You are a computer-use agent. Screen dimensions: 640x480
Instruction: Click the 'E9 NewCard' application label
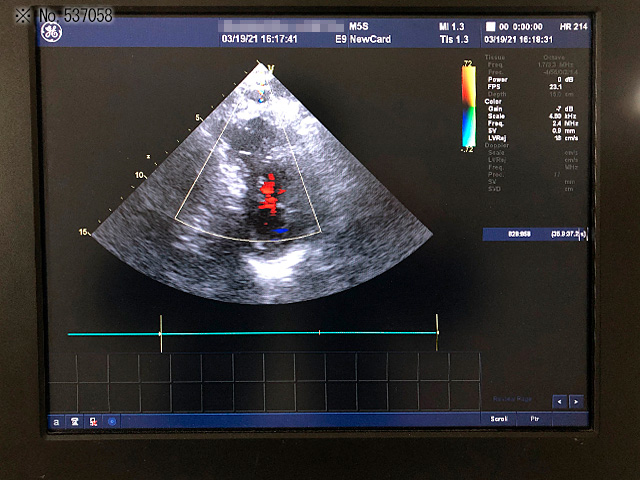coord(363,40)
